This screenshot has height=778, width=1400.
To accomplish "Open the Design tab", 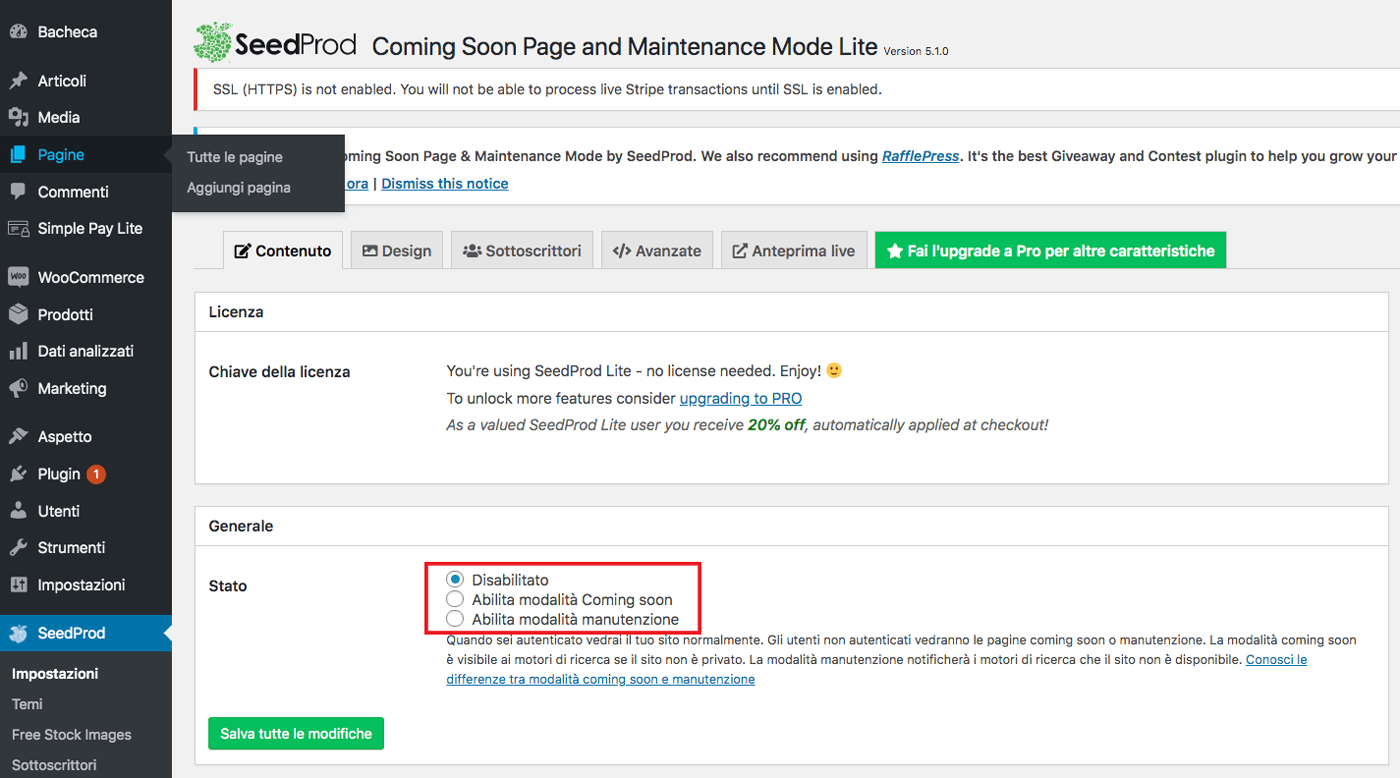I will (397, 251).
